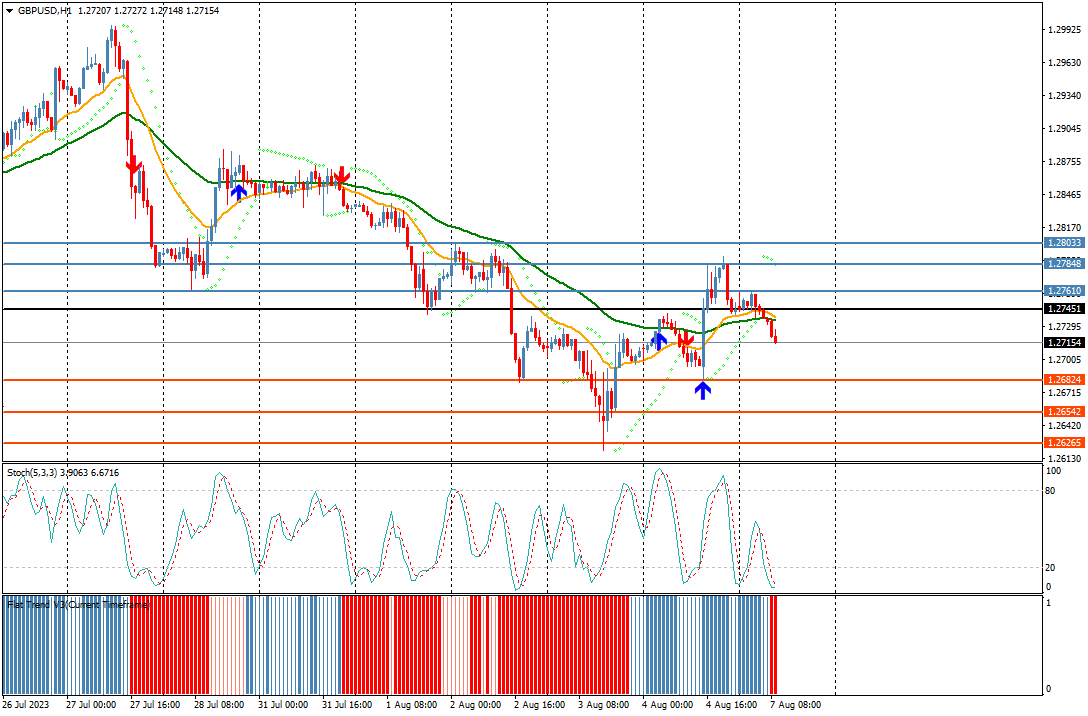Select the red sell arrow near 31 Jul 16:00
This screenshot has width=1088, height=716.
340,175
